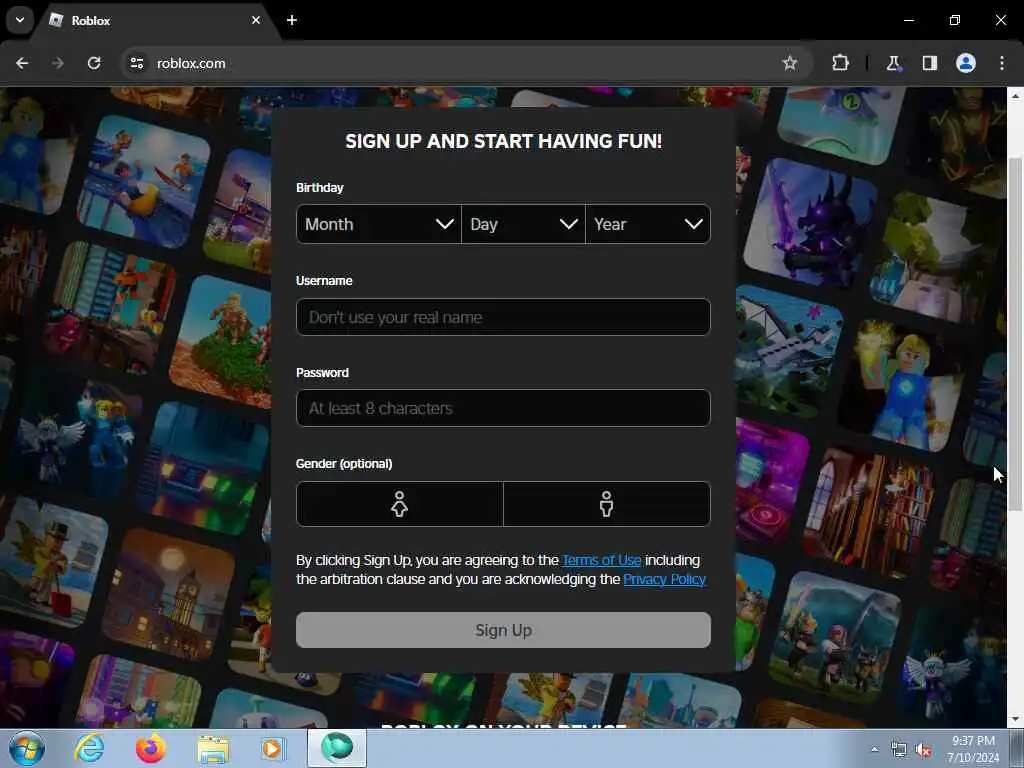The width and height of the screenshot is (1024, 768).
Task: Select the male gender option
Action: click(607, 504)
